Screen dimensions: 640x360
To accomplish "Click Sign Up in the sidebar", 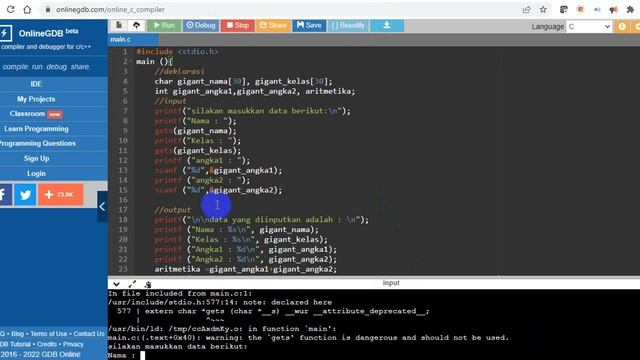I will (x=36, y=158).
